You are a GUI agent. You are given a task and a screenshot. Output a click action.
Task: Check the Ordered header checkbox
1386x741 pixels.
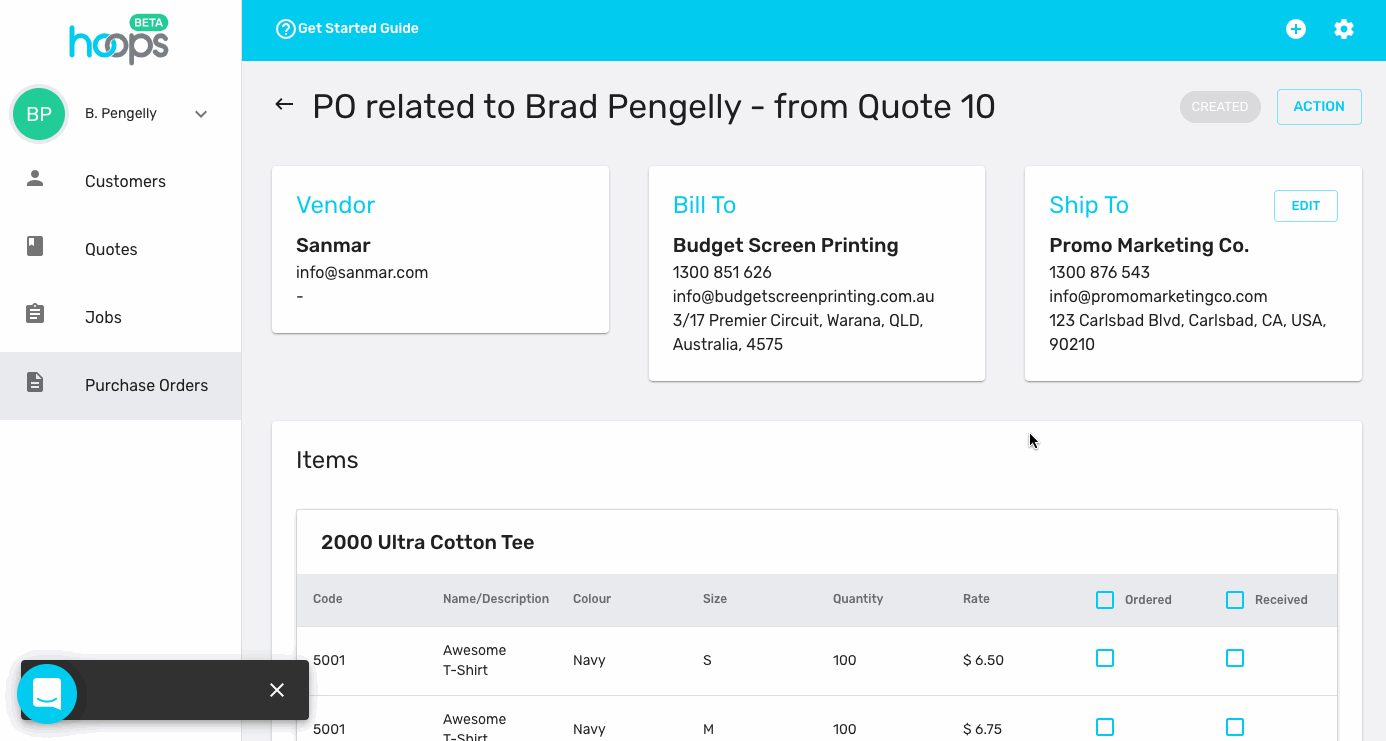click(x=1105, y=600)
